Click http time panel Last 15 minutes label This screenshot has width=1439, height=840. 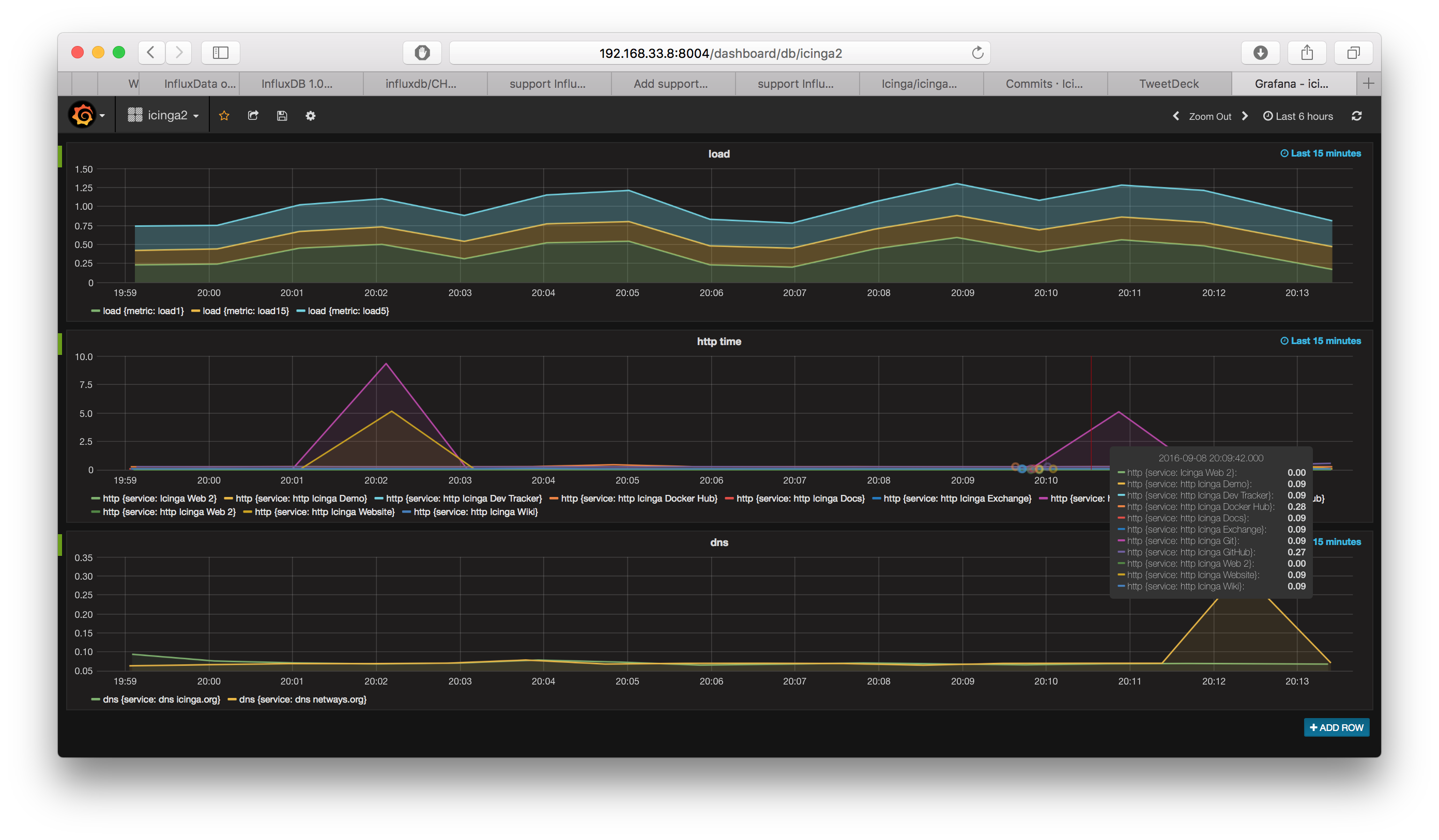point(1320,340)
